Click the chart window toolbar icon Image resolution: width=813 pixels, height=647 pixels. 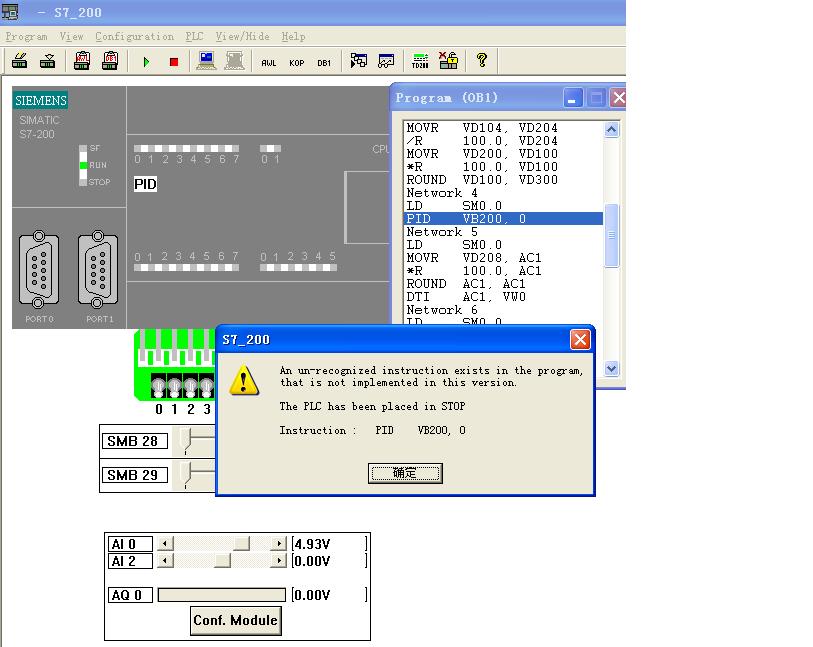click(386, 61)
